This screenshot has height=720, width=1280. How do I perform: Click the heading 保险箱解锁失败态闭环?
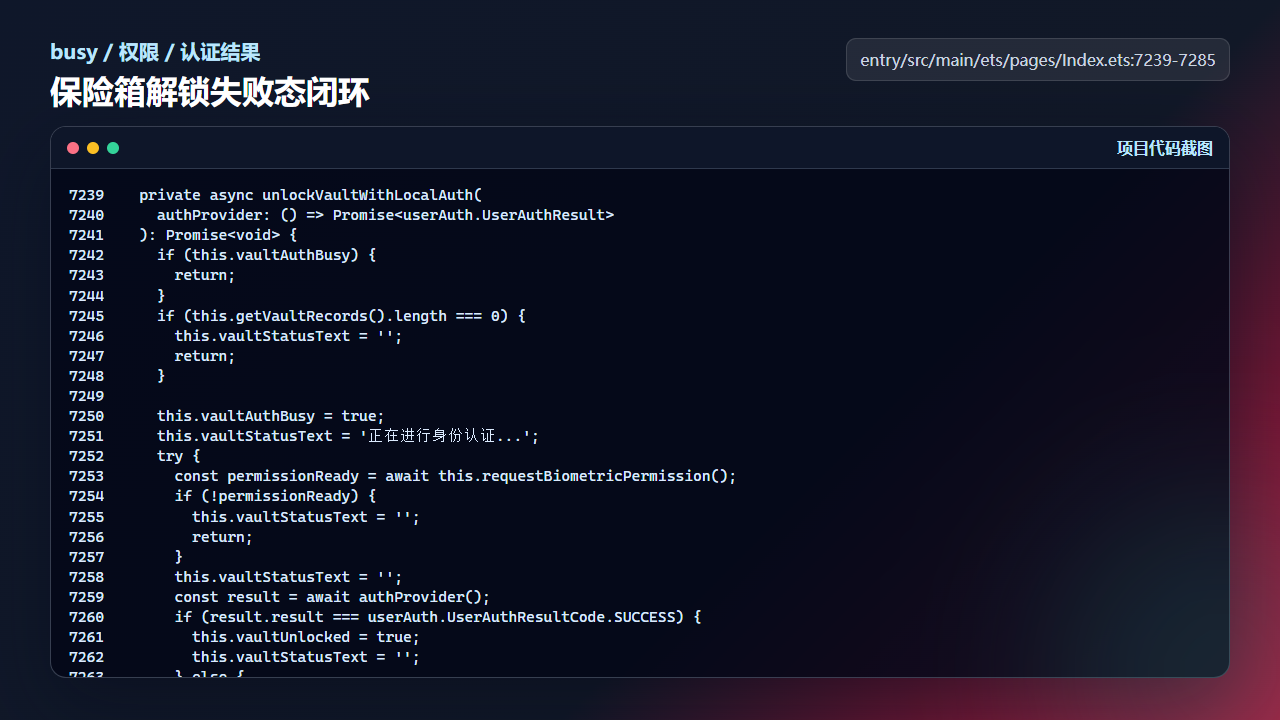210,93
